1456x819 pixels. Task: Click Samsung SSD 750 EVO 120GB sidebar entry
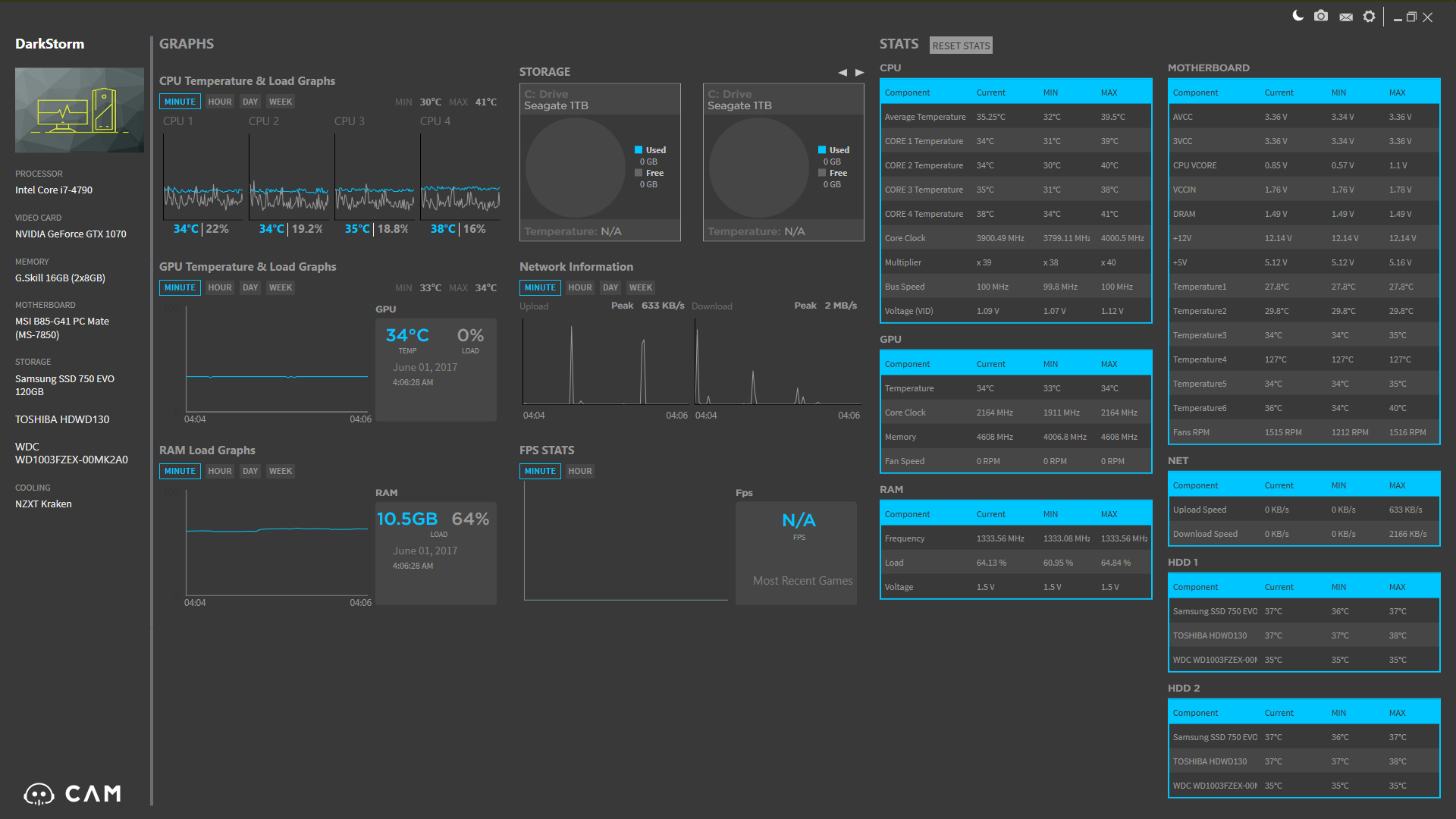64,385
